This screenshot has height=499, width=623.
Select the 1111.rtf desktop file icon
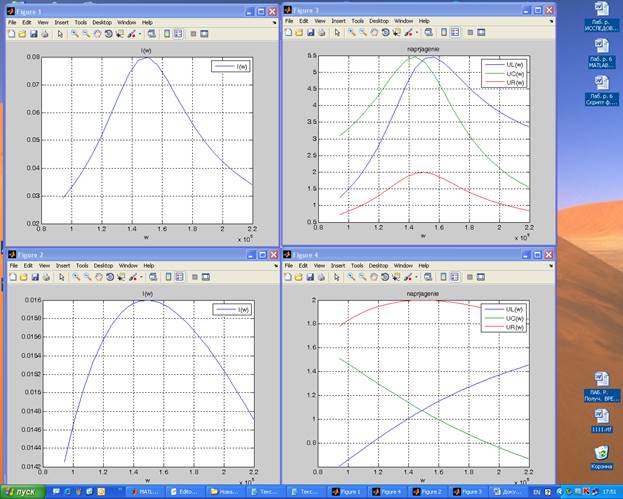coord(602,421)
